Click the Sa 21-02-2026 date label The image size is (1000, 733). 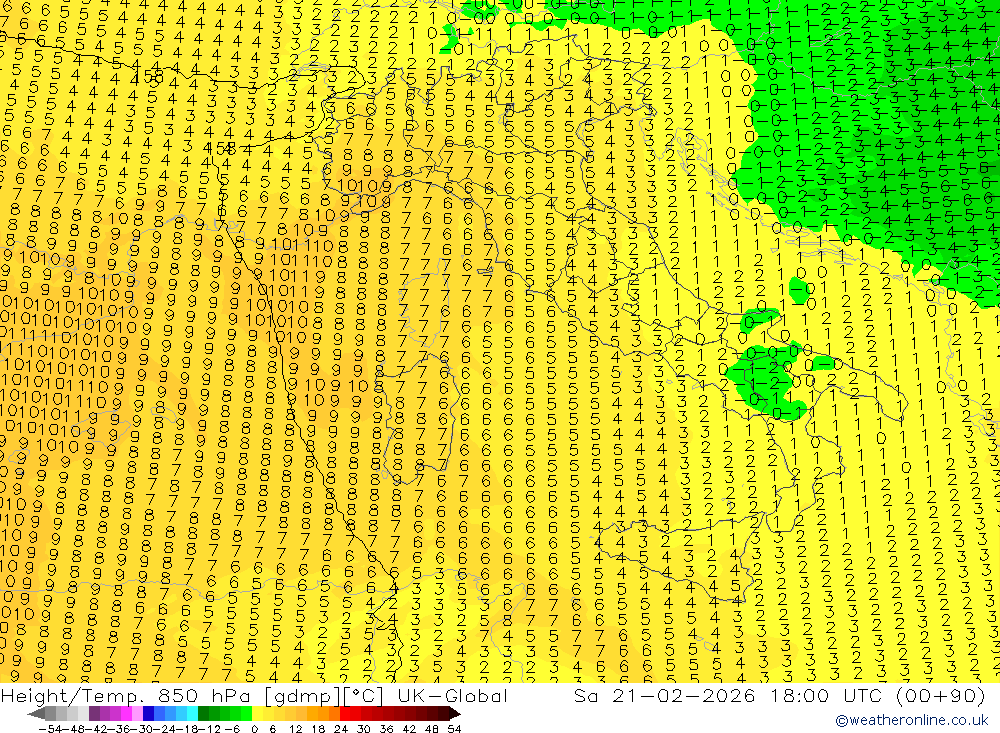(x=664, y=695)
